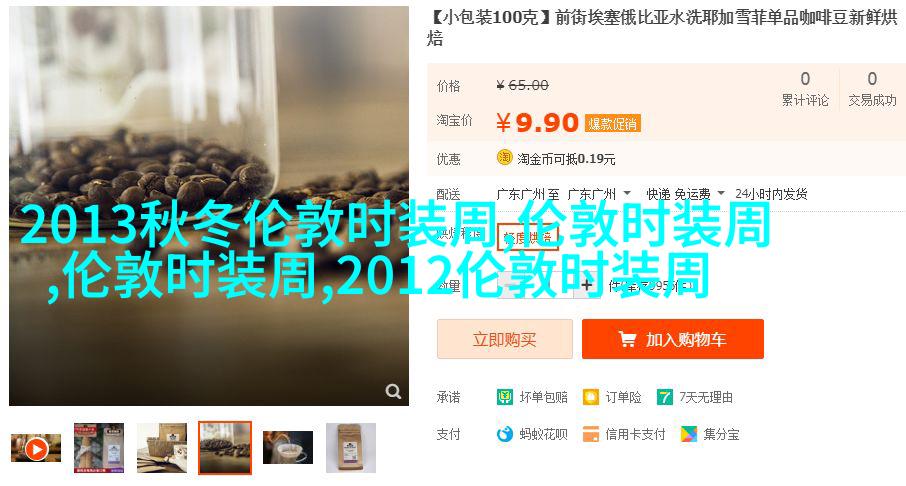This screenshot has width=906, height=486.
Task: Click the 信用卡支付 card icon
Action: click(591, 434)
